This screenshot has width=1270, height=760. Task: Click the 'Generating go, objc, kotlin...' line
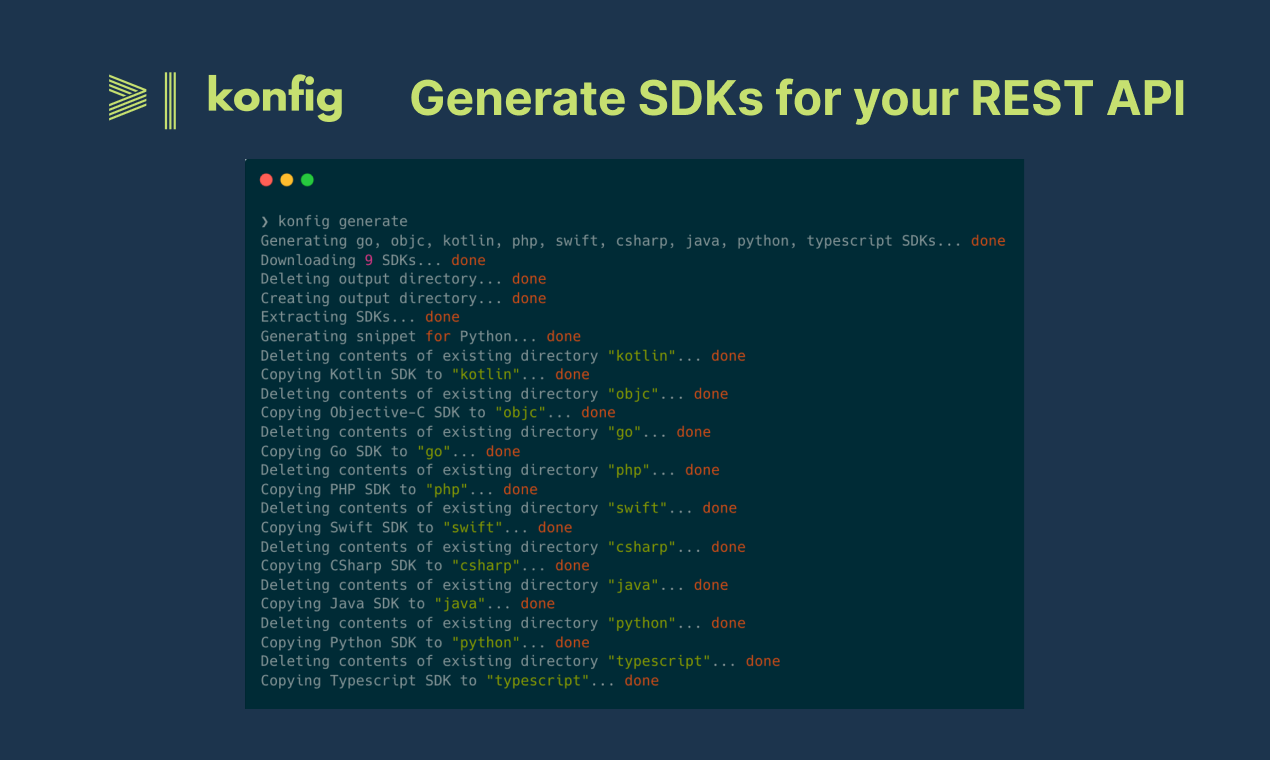pyautogui.click(x=633, y=241)
